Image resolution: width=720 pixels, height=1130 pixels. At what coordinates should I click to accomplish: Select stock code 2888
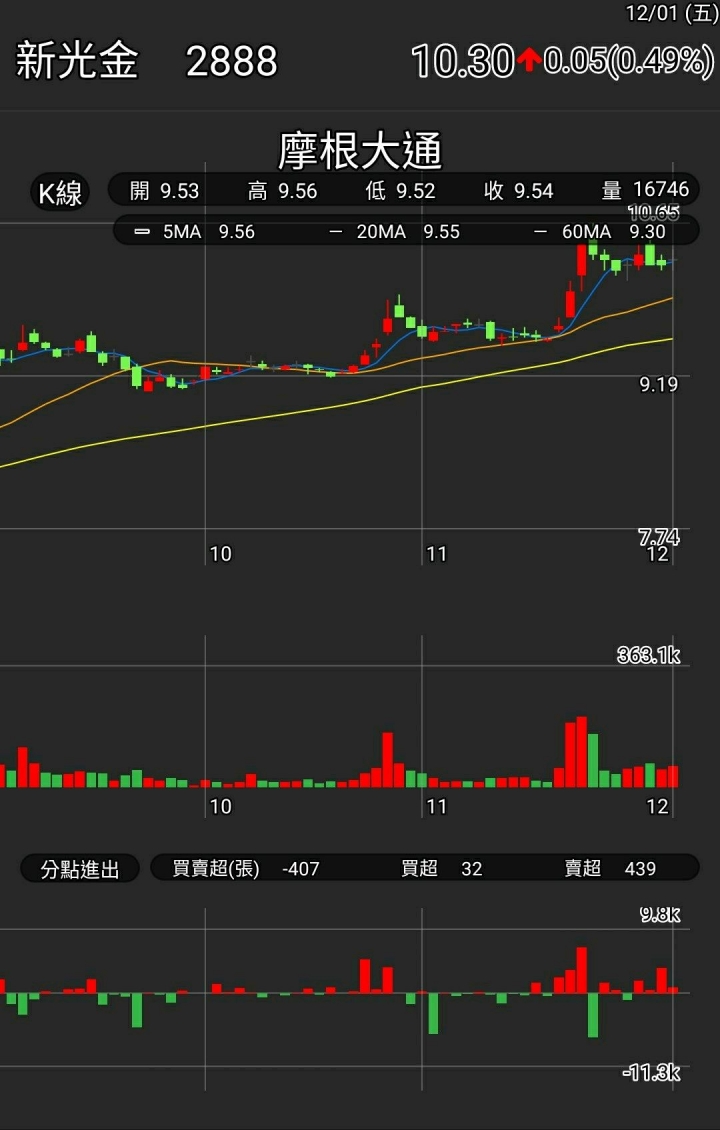pyautogui.click(x=231, y=61)
